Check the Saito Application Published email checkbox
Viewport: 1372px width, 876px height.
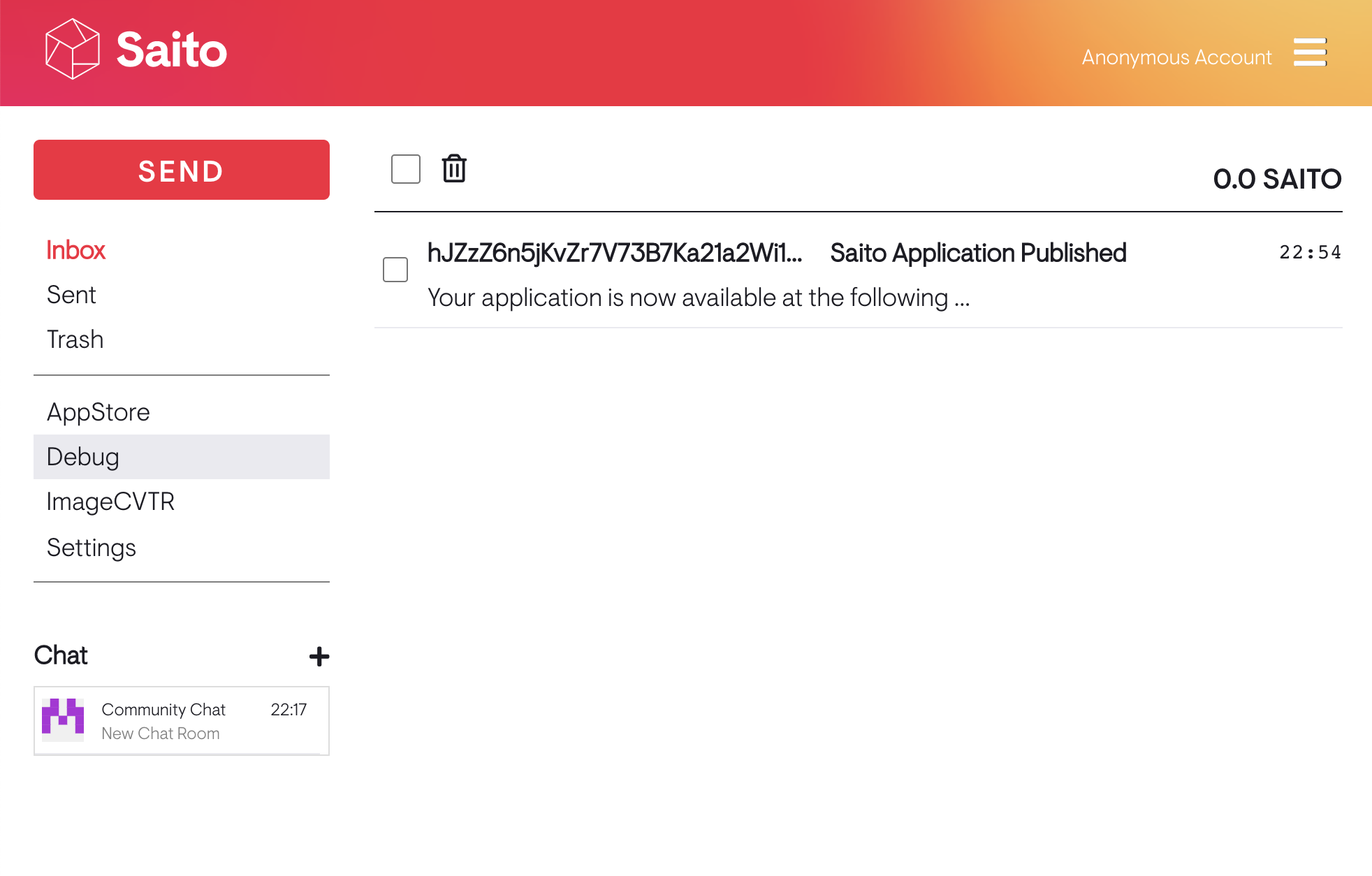click(x=395, y=270)
